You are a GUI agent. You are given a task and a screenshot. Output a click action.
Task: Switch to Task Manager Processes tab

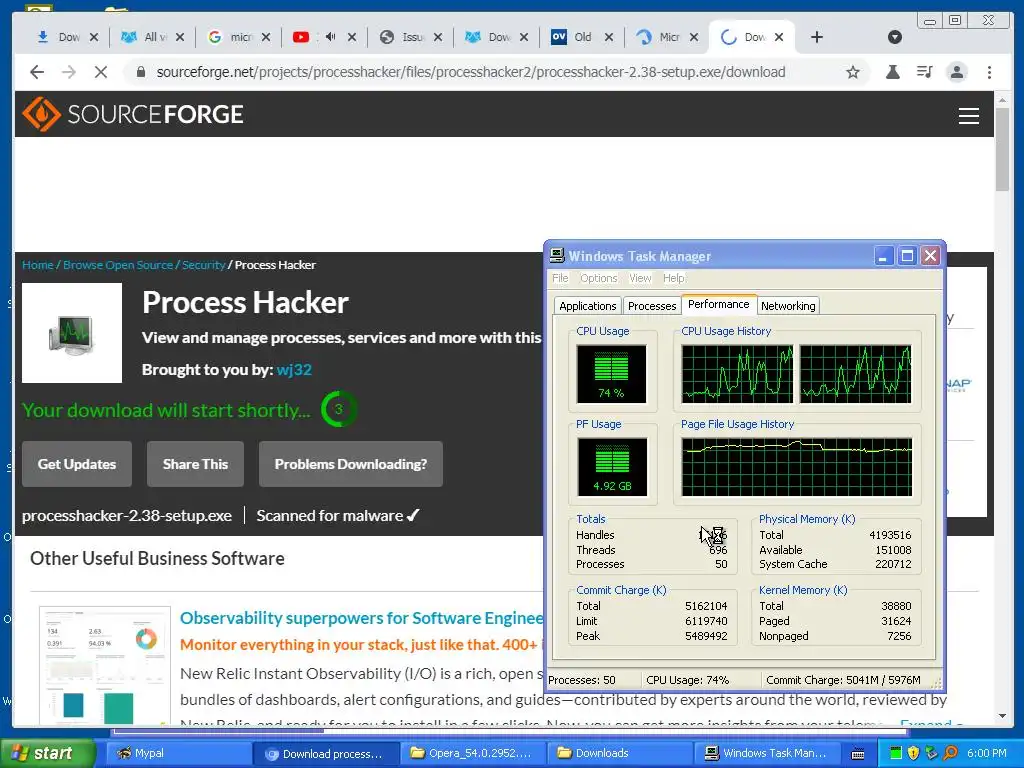click(652, 306)
